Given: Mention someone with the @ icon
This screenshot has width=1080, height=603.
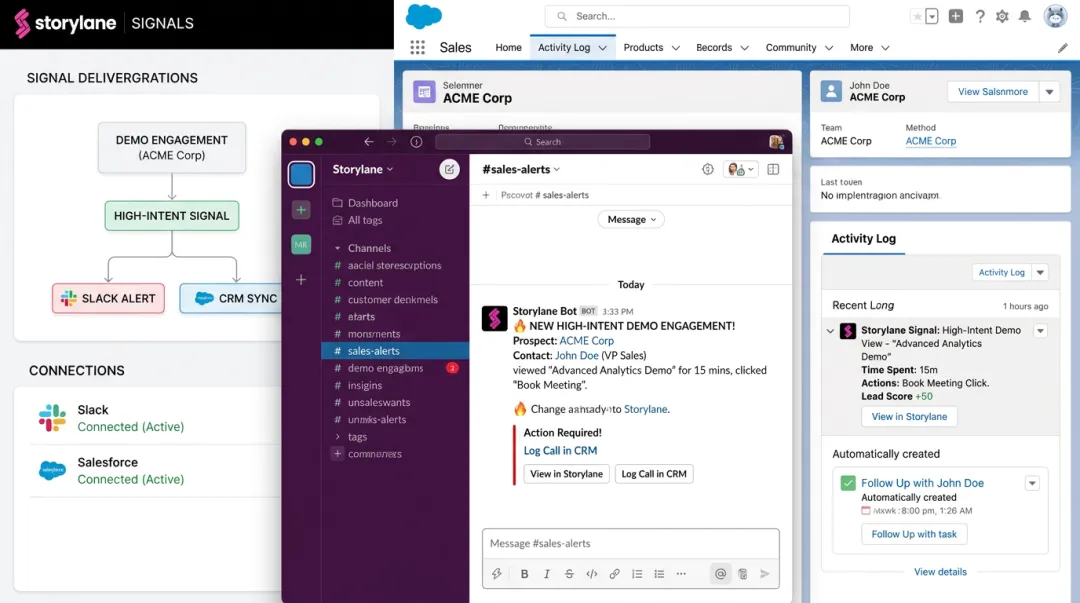Looking at the screenshot, I should click(720, 573).
